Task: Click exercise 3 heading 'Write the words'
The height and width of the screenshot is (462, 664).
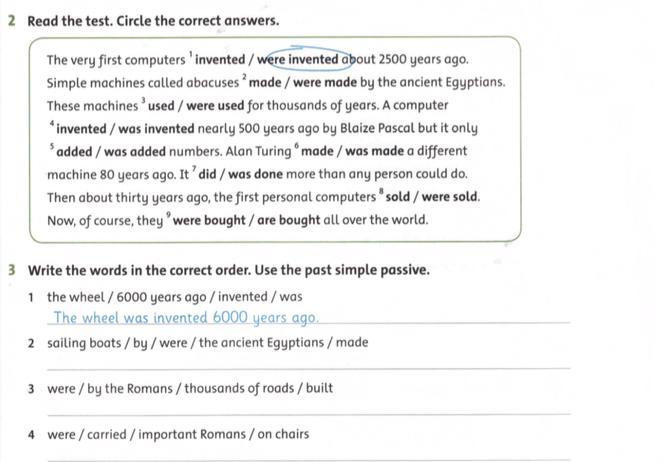Action: point(229,270)
